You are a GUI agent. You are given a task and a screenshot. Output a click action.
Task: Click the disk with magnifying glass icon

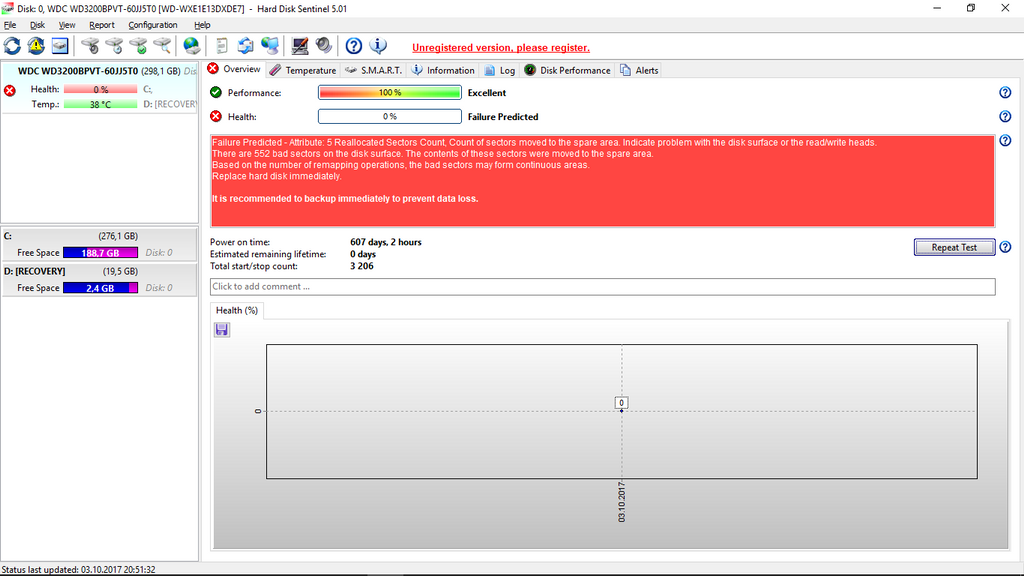click(x=162, y=46)
